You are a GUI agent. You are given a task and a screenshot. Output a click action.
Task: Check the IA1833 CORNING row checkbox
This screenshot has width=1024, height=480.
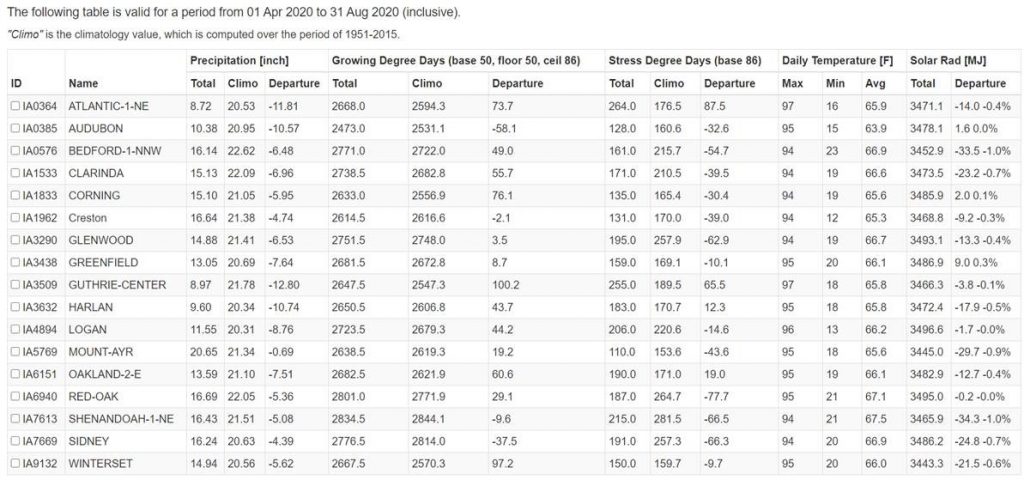pos(15,193)
